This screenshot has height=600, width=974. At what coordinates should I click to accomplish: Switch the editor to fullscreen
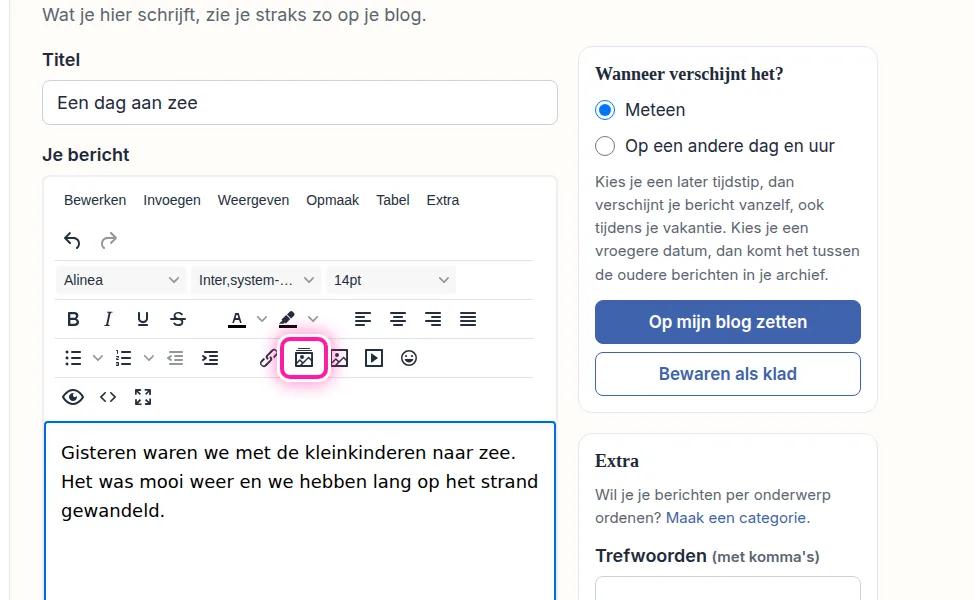[x=143, y=398]
